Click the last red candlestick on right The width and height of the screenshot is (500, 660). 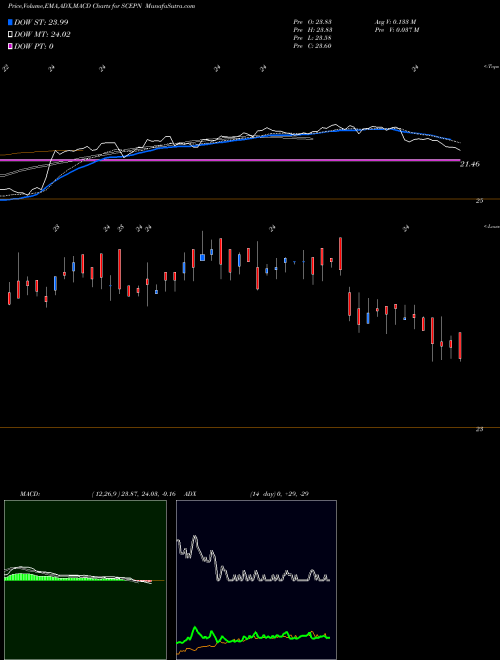(460, 346)
